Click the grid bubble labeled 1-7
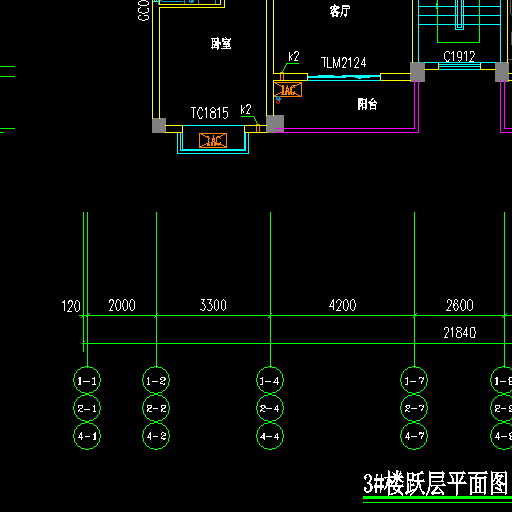Viewport: 512px width, 512px height. tap(414, 380)
